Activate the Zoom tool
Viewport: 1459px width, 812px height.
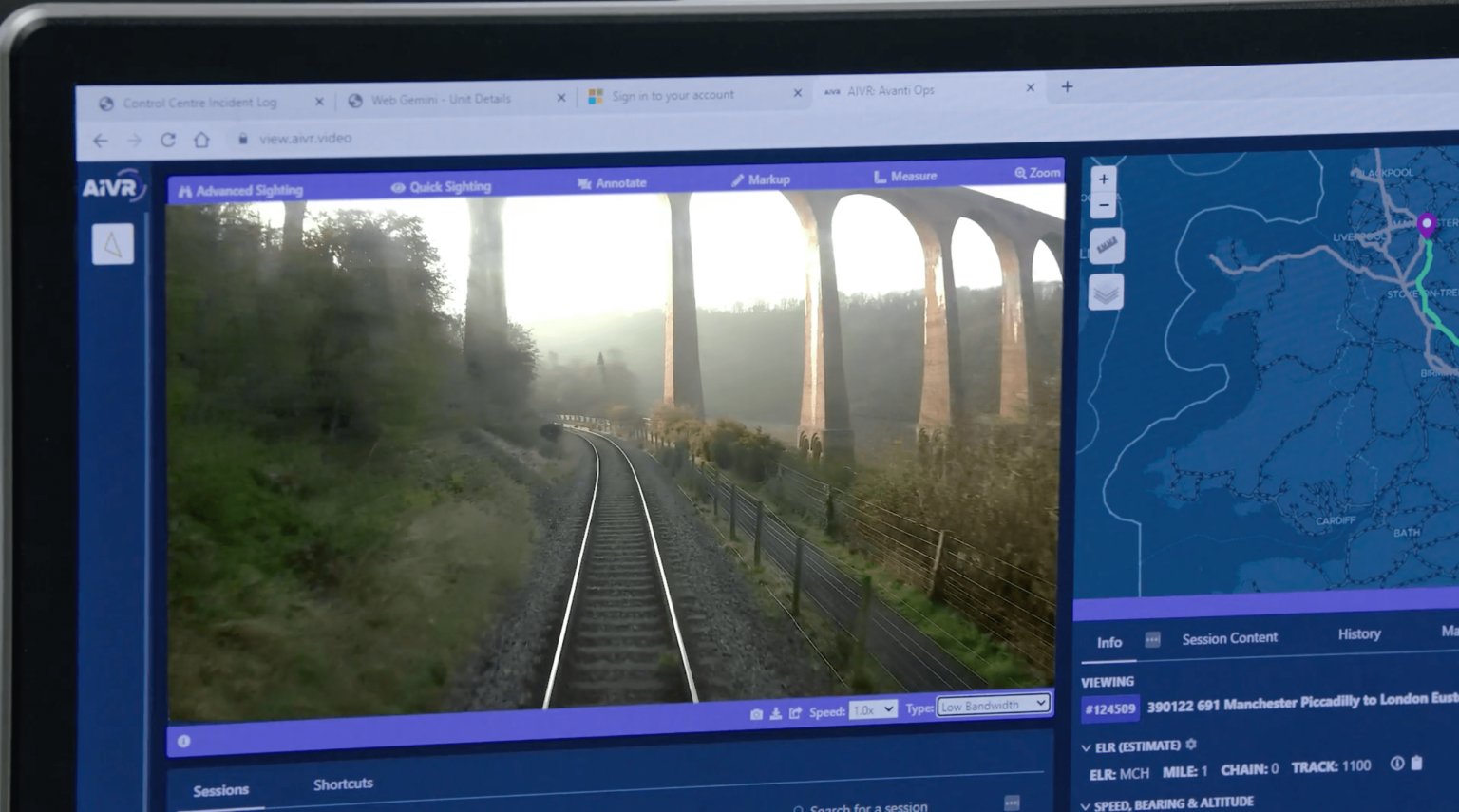[x=1037, y=172]
